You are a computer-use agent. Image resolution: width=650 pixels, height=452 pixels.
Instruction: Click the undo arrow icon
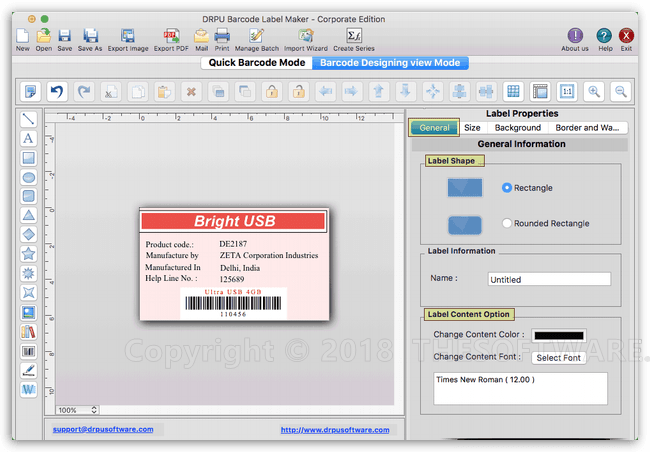58,92
